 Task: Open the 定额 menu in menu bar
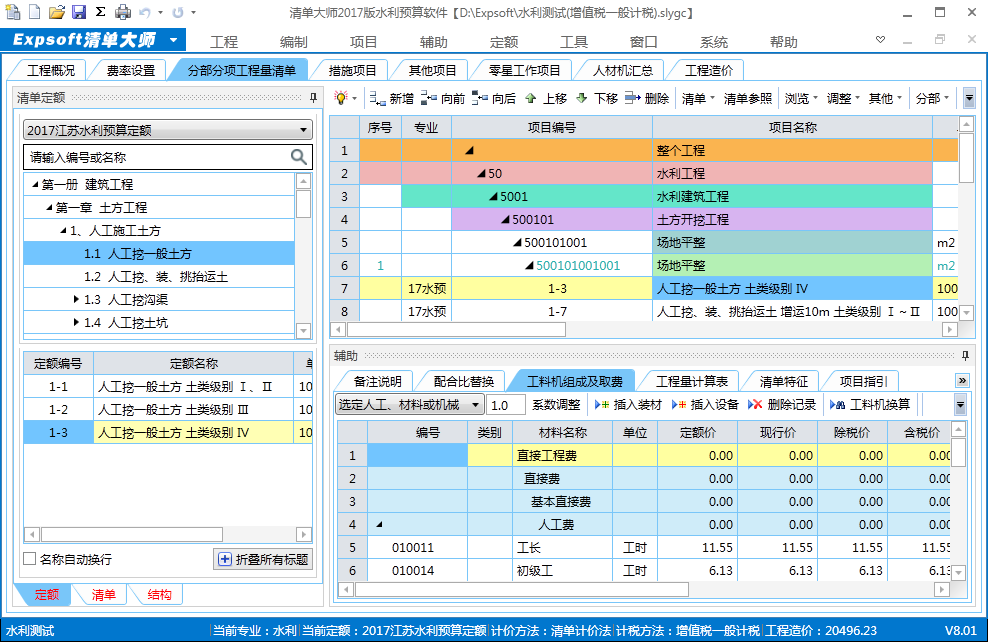[x=504, y=42]
